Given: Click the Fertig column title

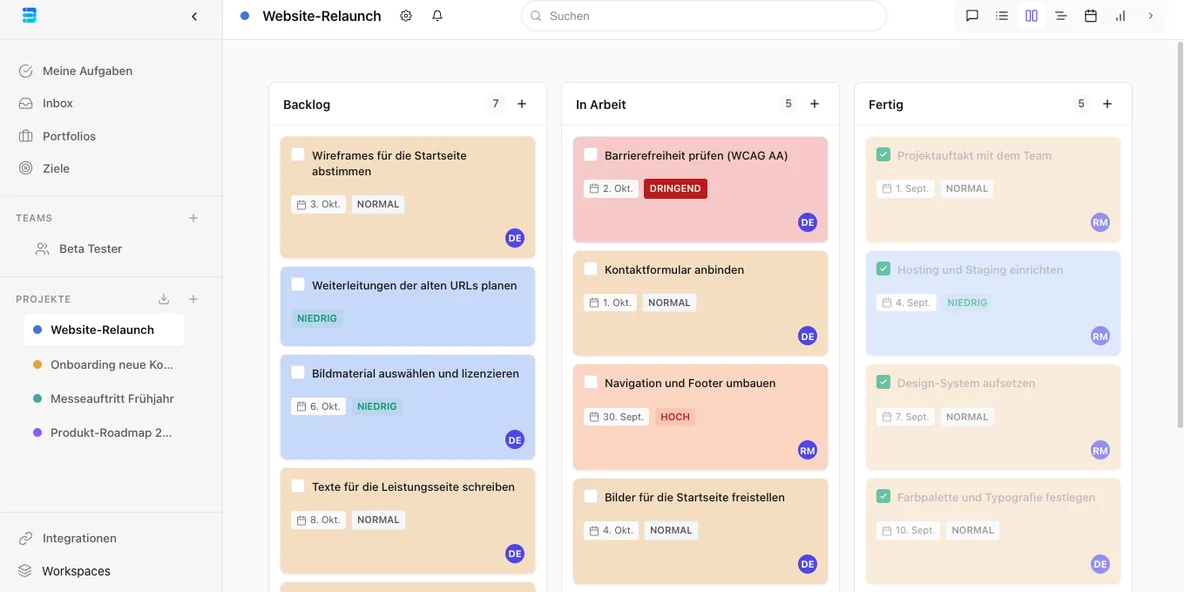Looking at the screenshot, I should click(x=886, y=105).
